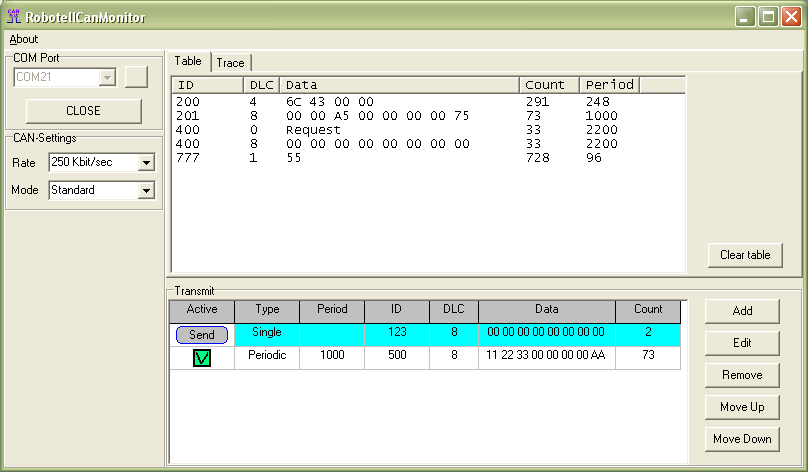Screen dimensions: 808x472
Task: Remove the selected transmit message
Action: click(742, 375)
